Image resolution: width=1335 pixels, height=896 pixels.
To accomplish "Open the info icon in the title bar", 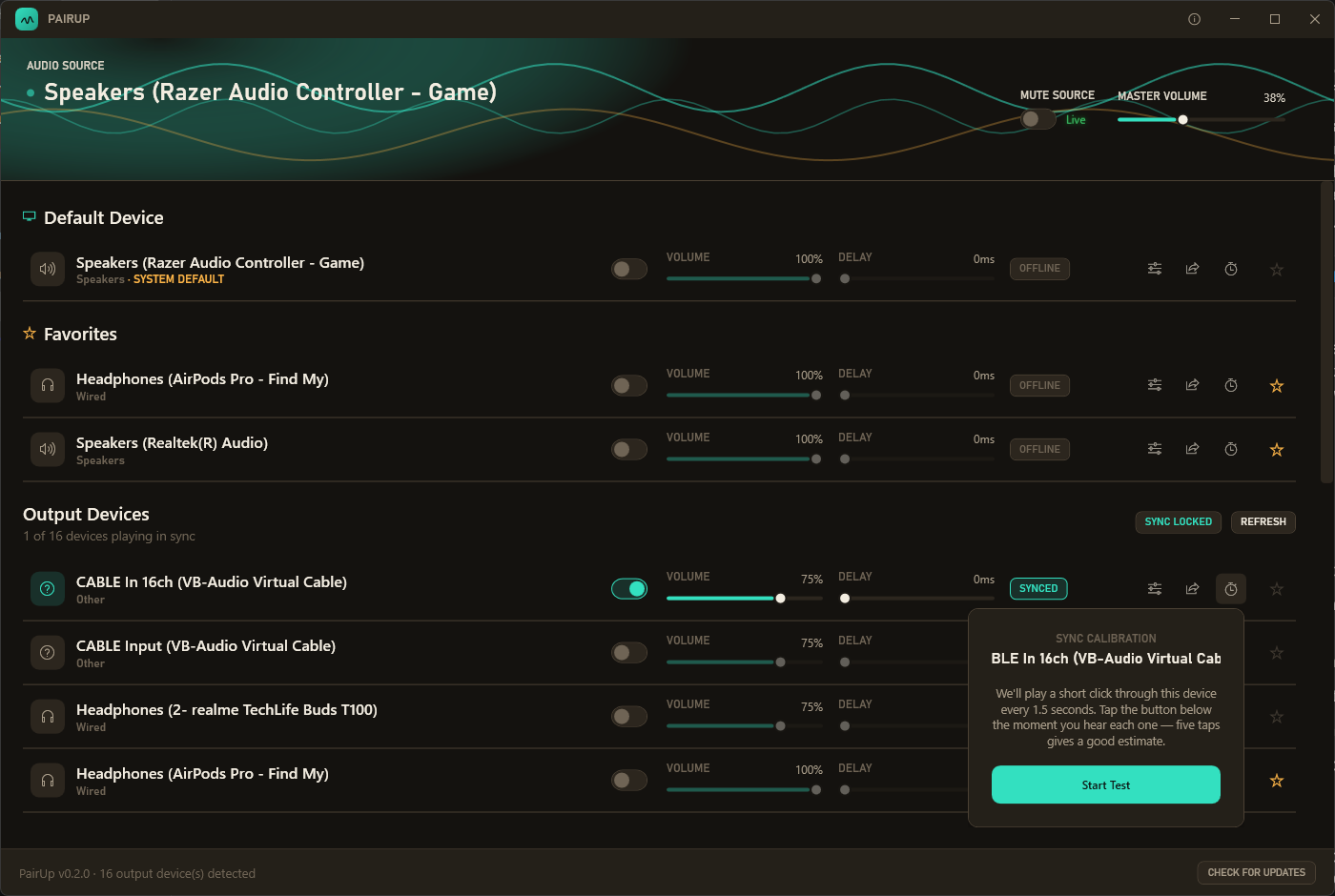I will click(1194, 19).
